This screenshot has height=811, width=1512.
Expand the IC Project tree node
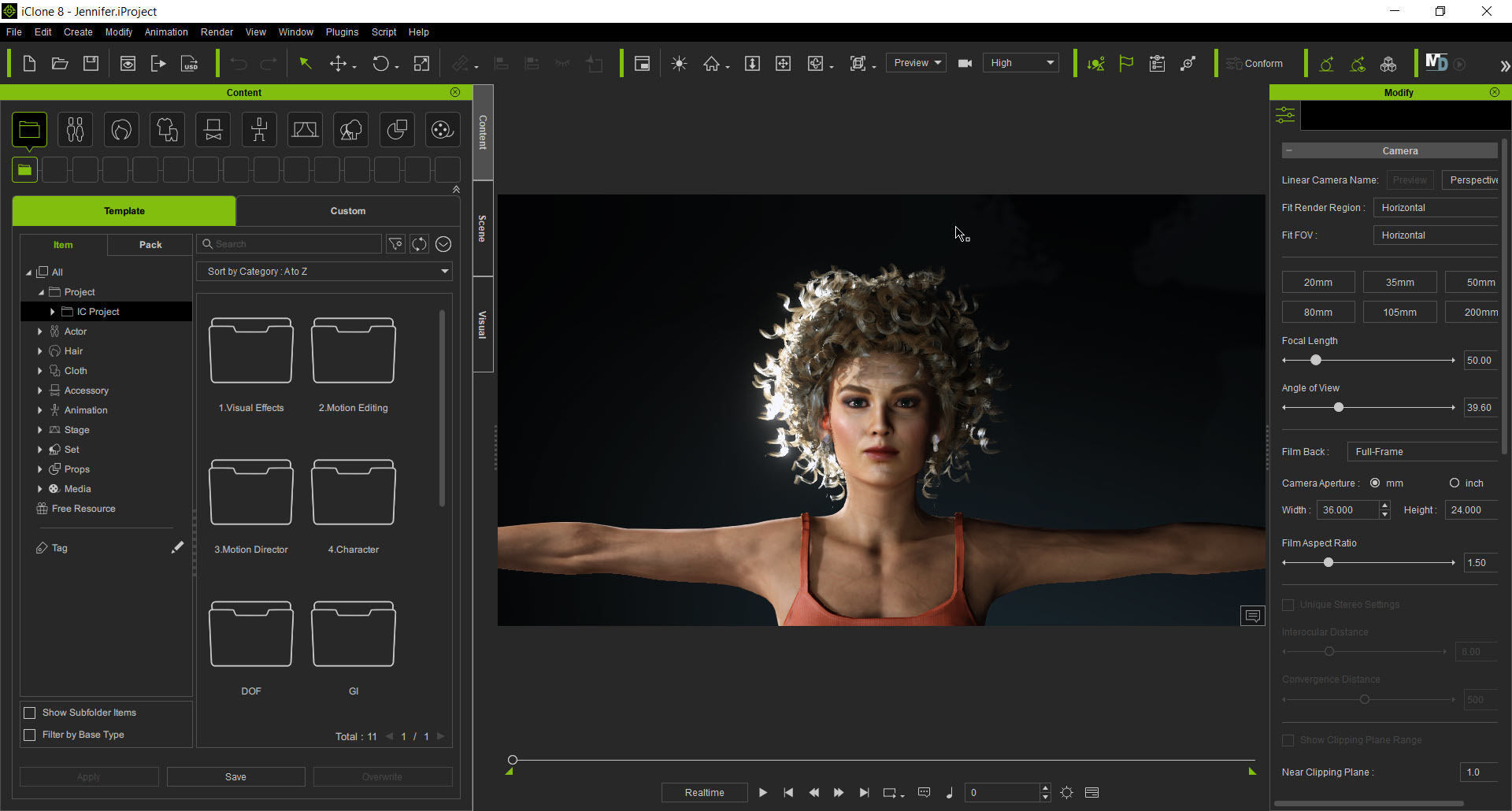[x=52, y=312]
